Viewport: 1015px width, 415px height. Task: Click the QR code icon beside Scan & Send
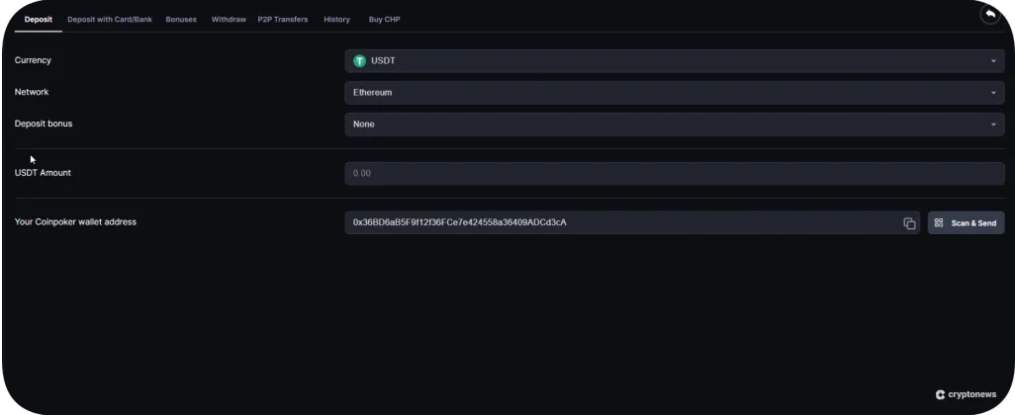pyautogui.click(x=939, y=223)
